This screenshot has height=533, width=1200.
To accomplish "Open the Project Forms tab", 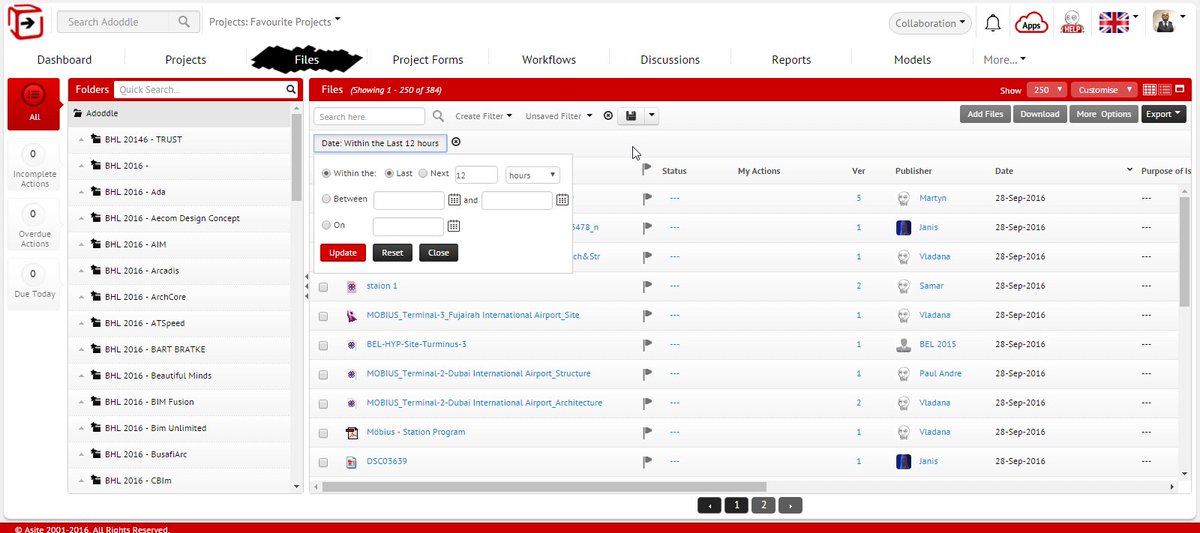I will coord(428,60).
